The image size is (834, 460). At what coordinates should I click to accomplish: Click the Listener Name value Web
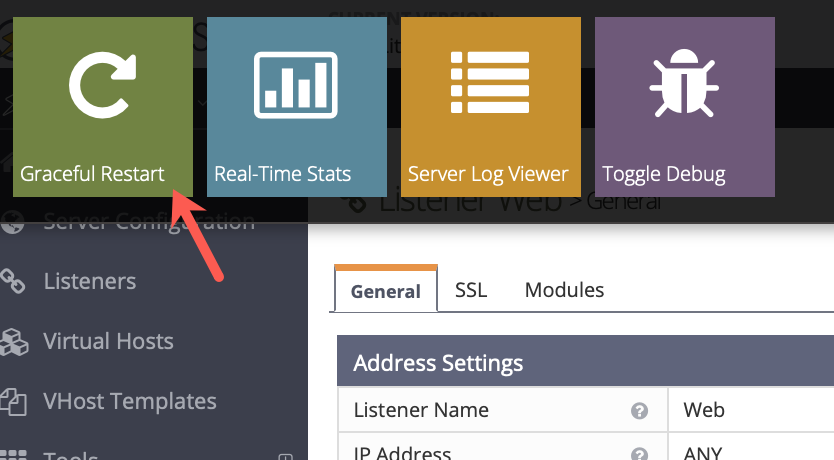(704, 411)
